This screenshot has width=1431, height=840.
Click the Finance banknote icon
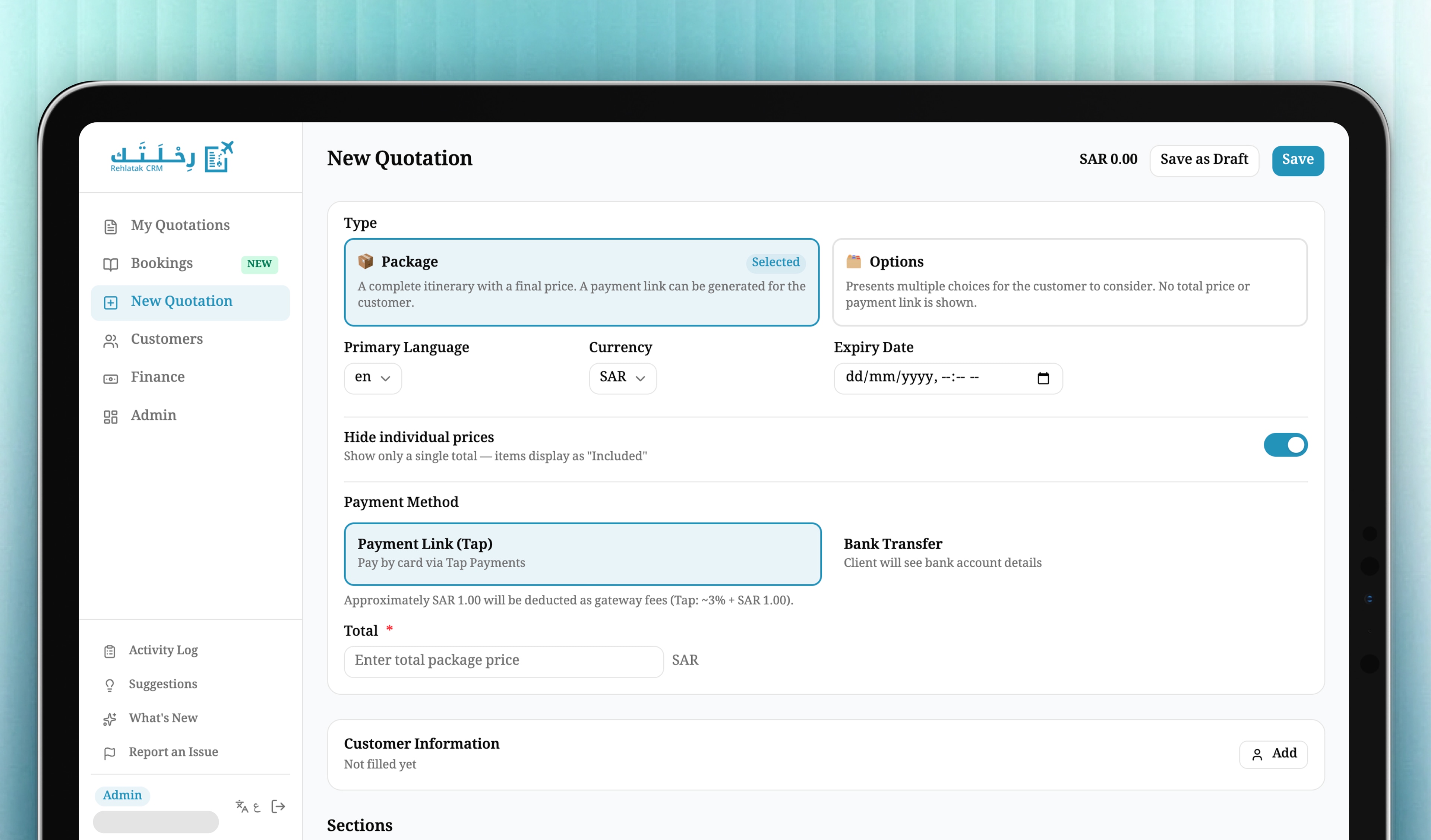click(111, 378)
